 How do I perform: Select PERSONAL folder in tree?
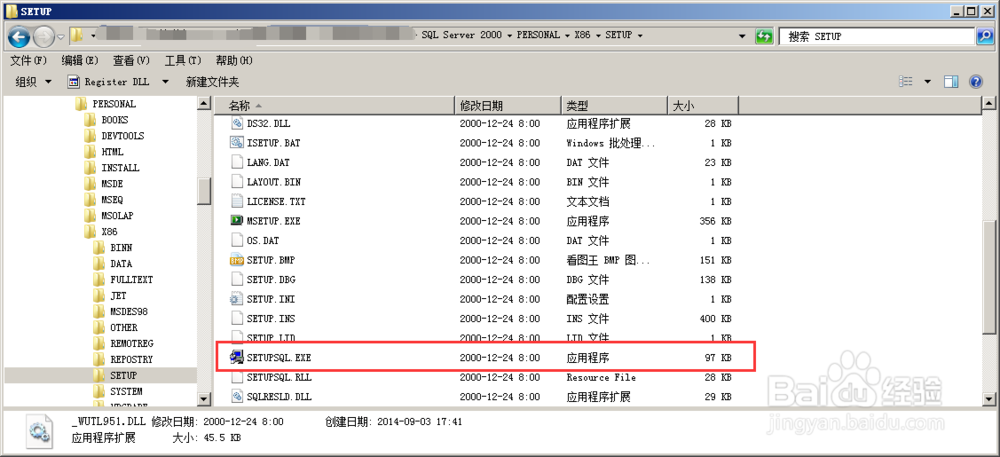point(114,104)
